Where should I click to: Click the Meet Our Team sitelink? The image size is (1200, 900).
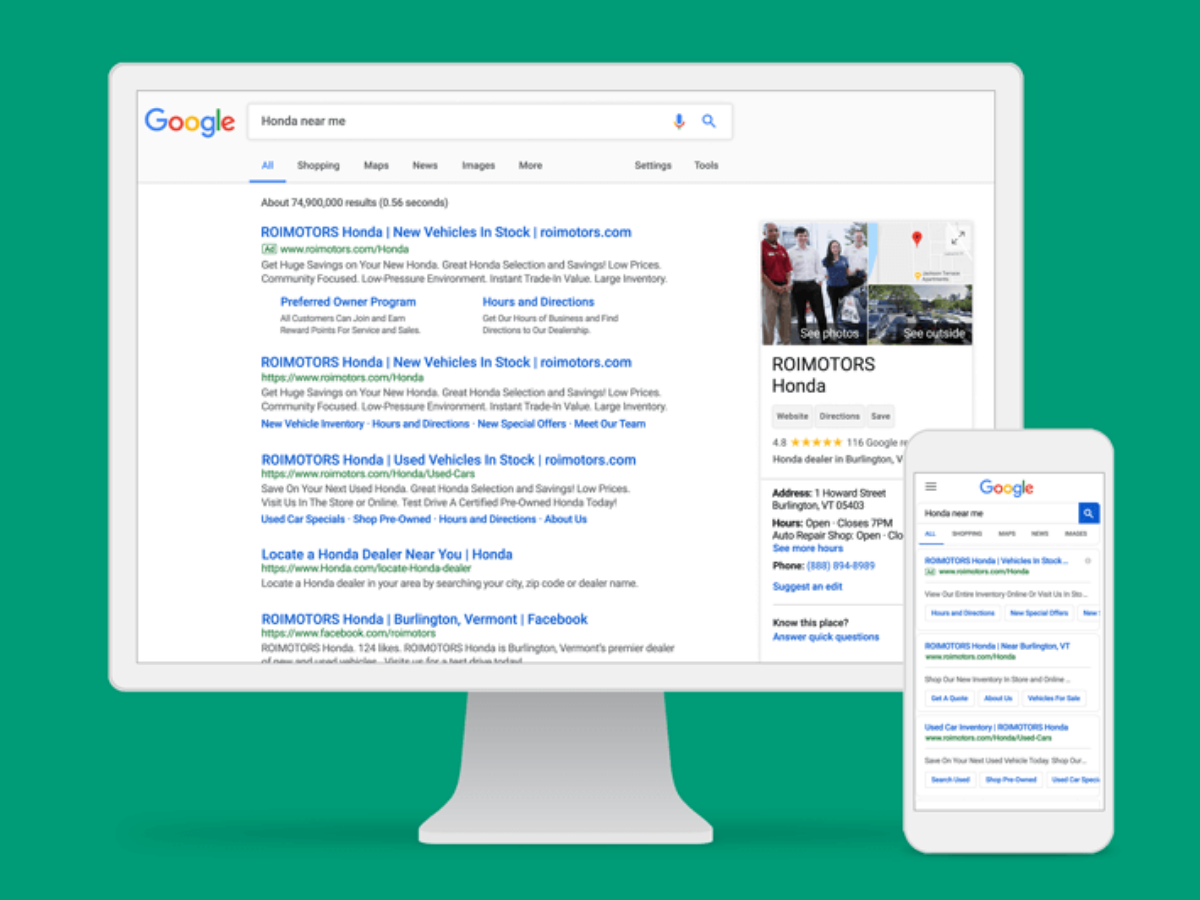click(610, 424)
